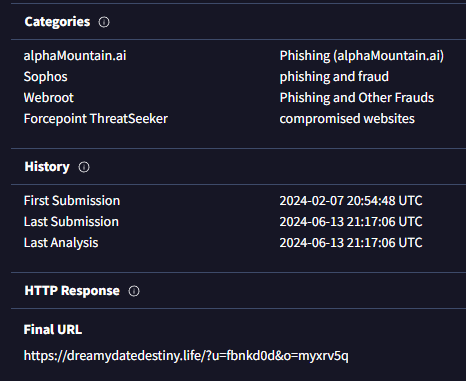Select the Phishing (alphaMountain.ai) category value
The width and height of the screenshot is (466, 381).
(362, 56)
